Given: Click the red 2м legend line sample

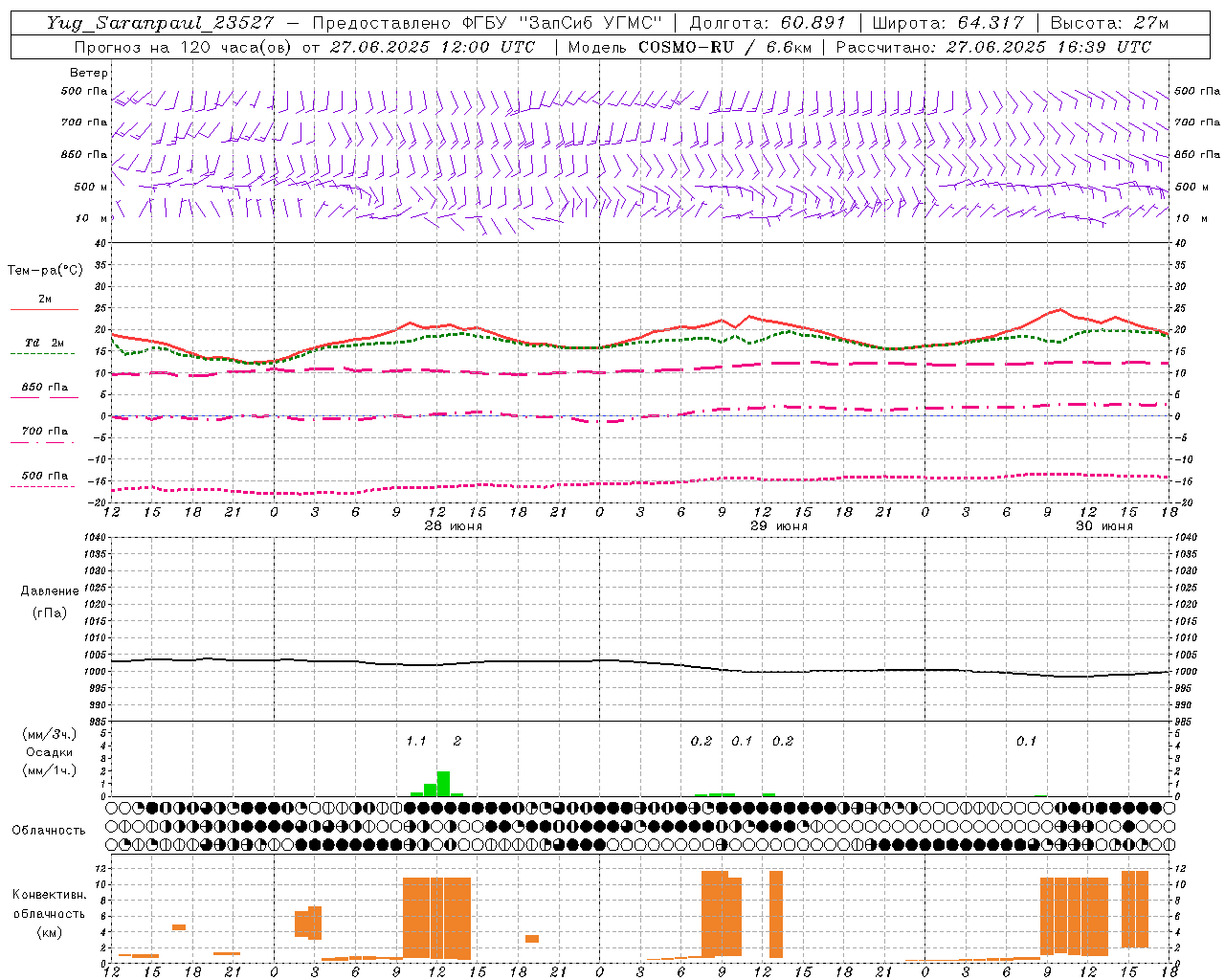Looking at the screenshot, I should click(44, 310).
